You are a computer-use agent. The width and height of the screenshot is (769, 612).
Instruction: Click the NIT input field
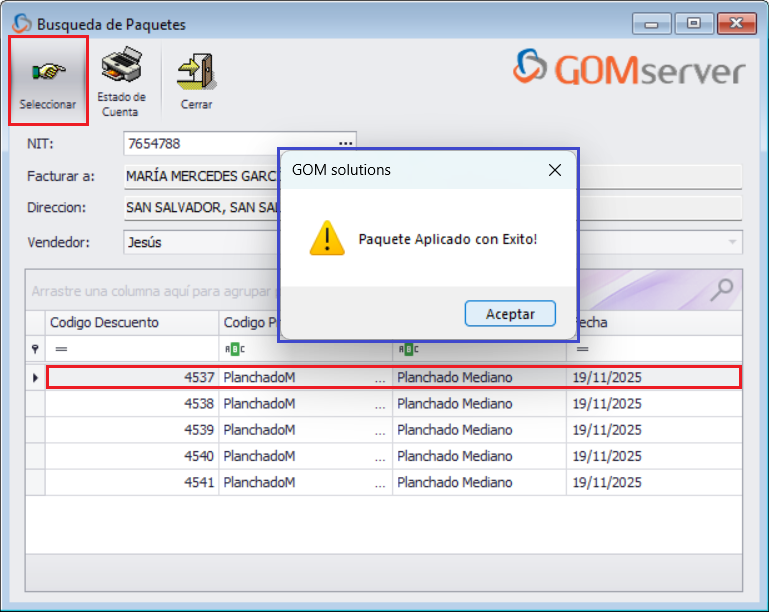pyautogui.click(x=229, y=144)
